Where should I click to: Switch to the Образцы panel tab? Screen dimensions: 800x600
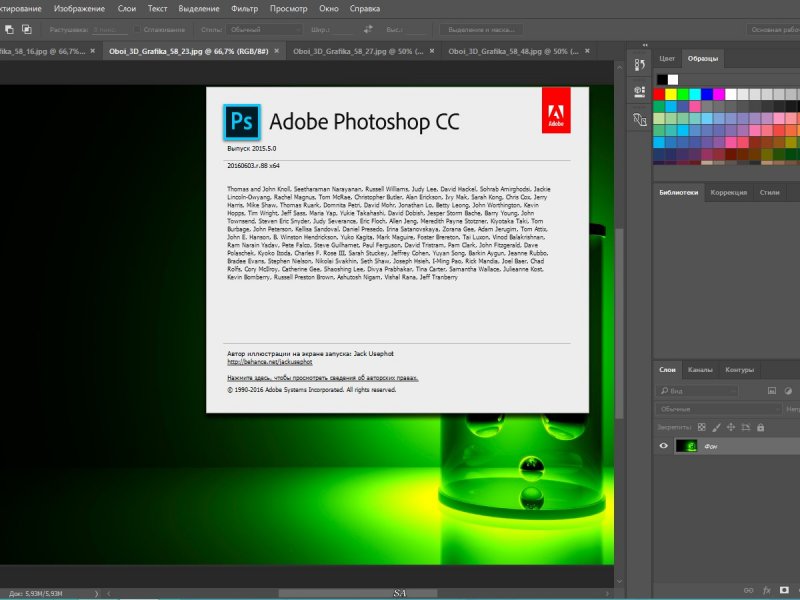pos(703,58)
